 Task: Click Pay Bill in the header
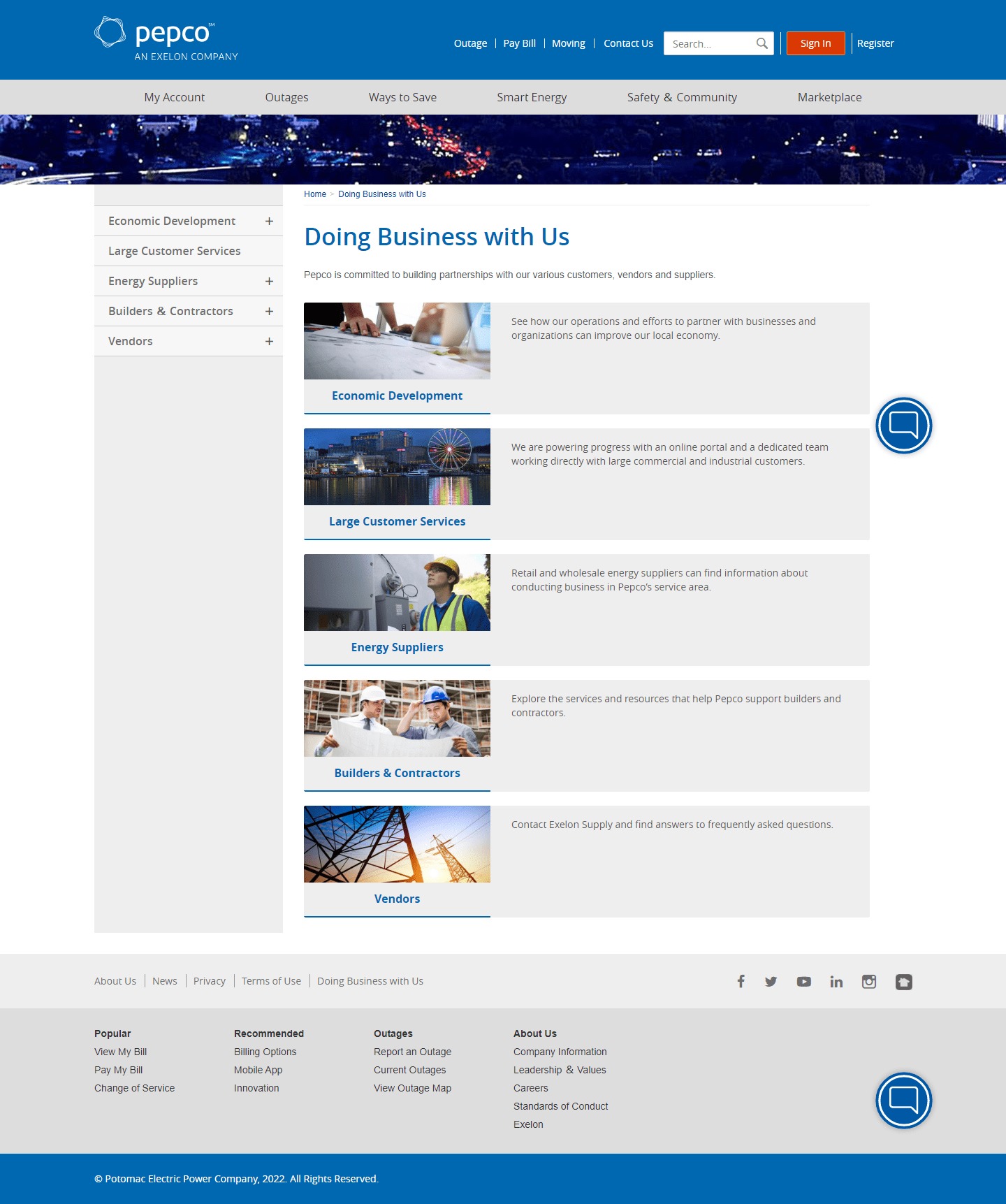pyautogui.click(x=519, y=43)
